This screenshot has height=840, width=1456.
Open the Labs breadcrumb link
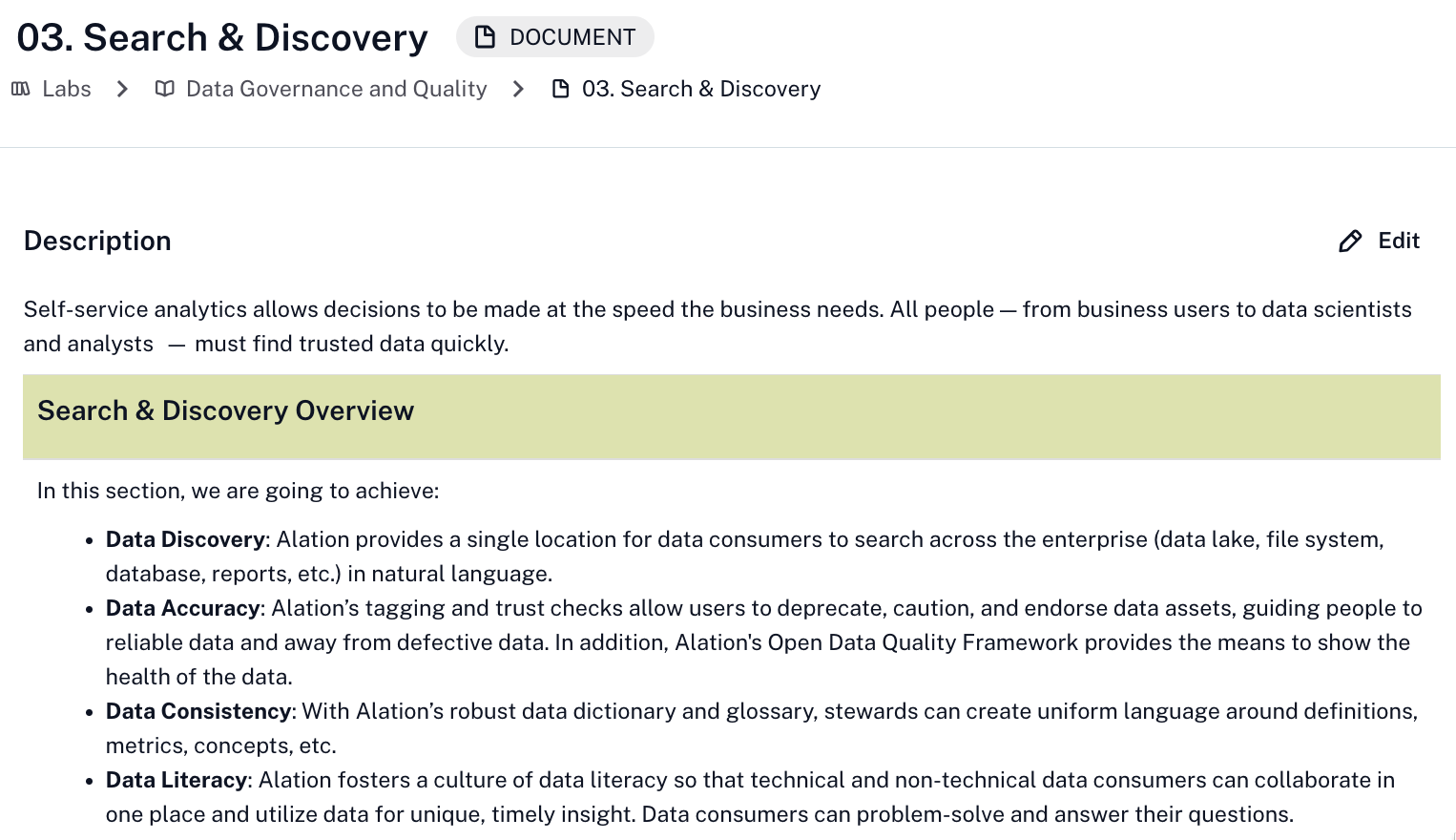pos(67,89)
